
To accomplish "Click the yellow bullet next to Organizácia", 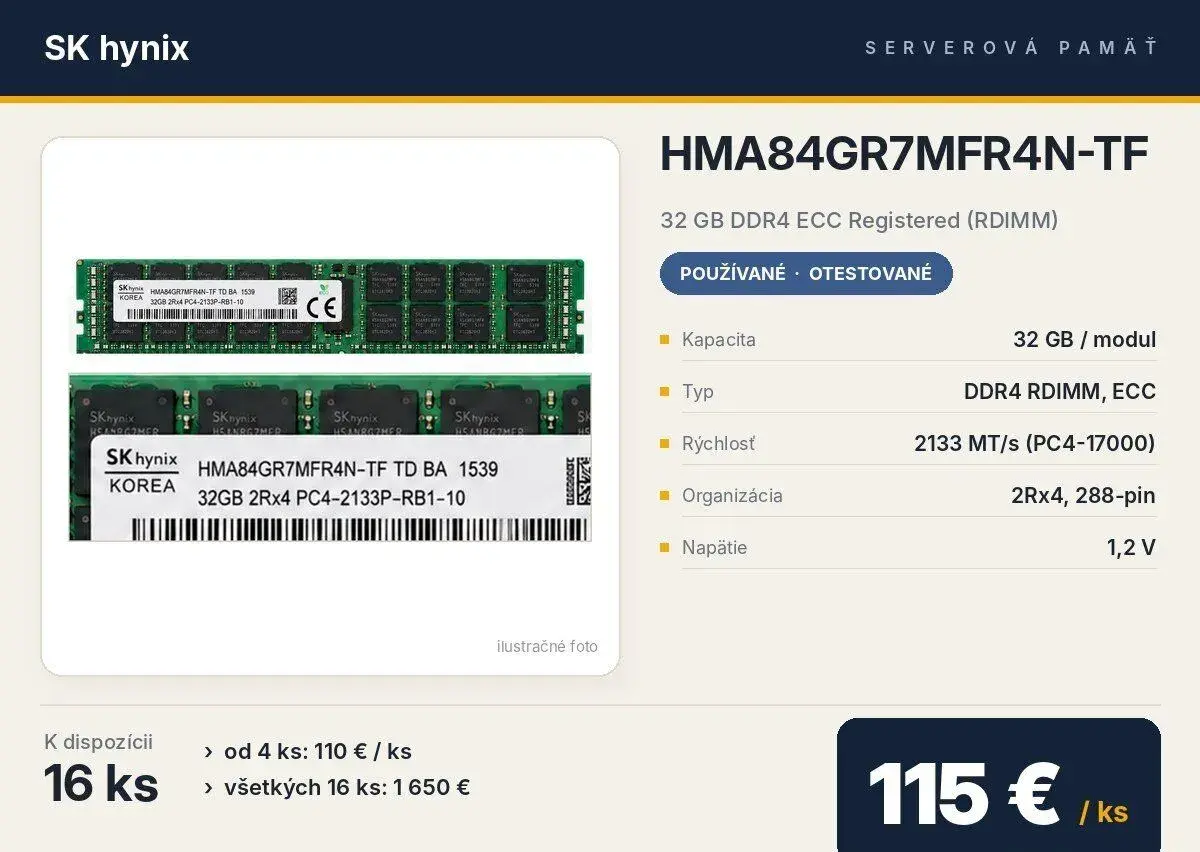I will coord(664,495).
